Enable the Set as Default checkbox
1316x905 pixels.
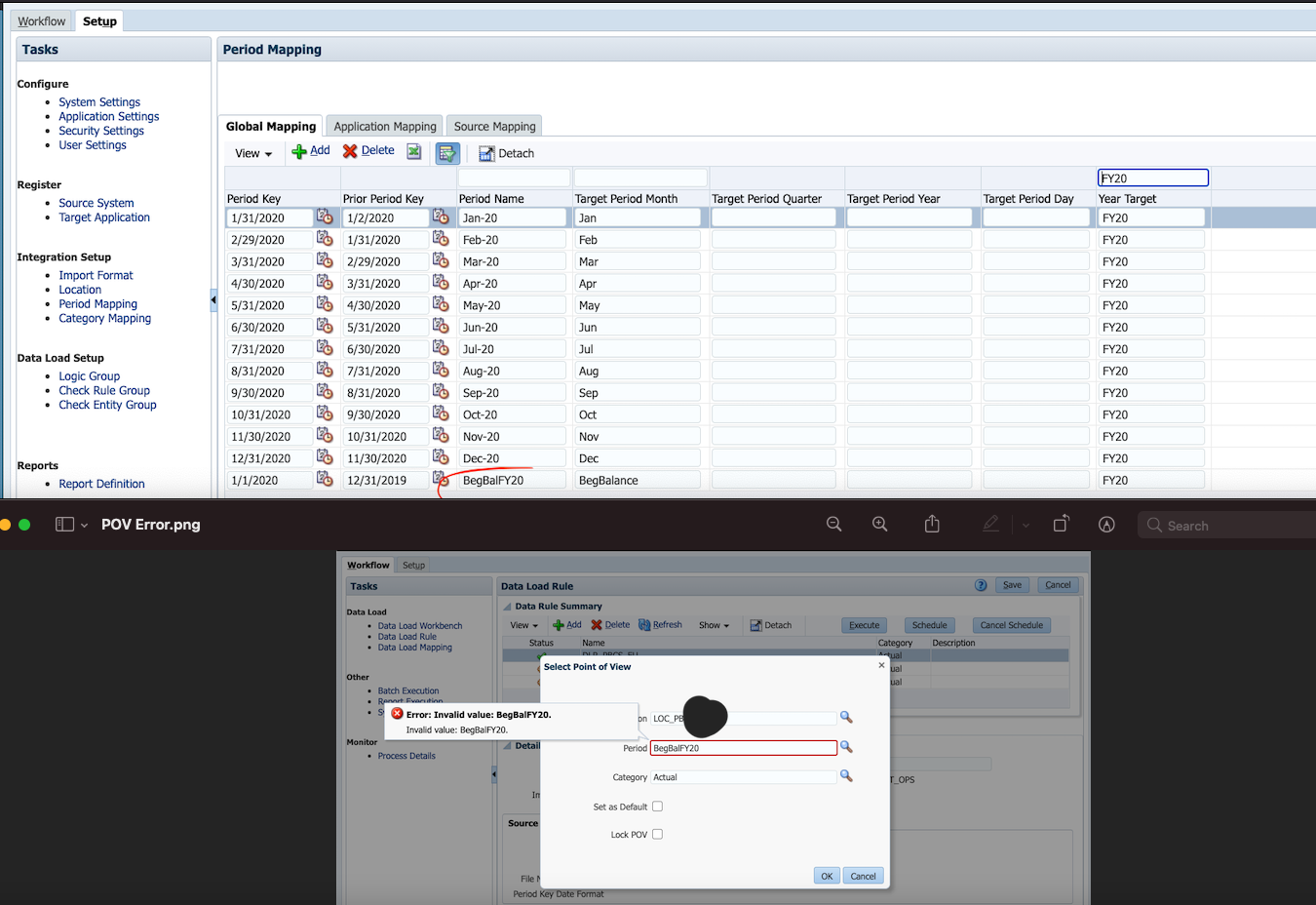click(658, 806)
